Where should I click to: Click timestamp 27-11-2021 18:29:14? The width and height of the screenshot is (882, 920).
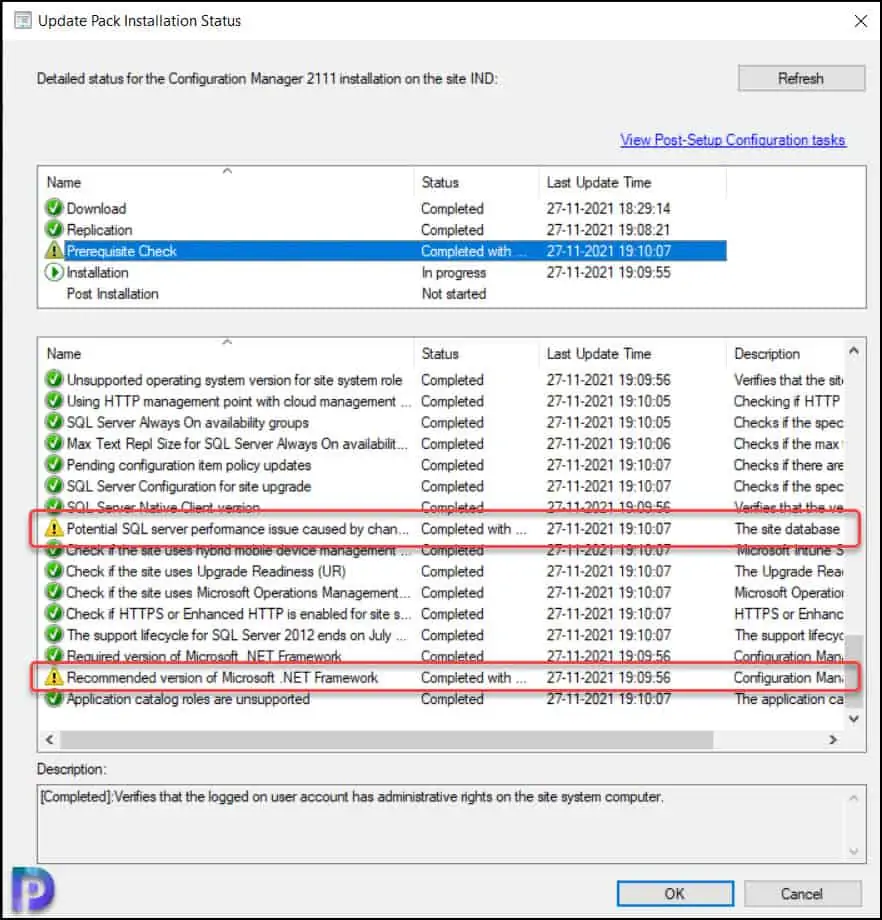point(609,208)
